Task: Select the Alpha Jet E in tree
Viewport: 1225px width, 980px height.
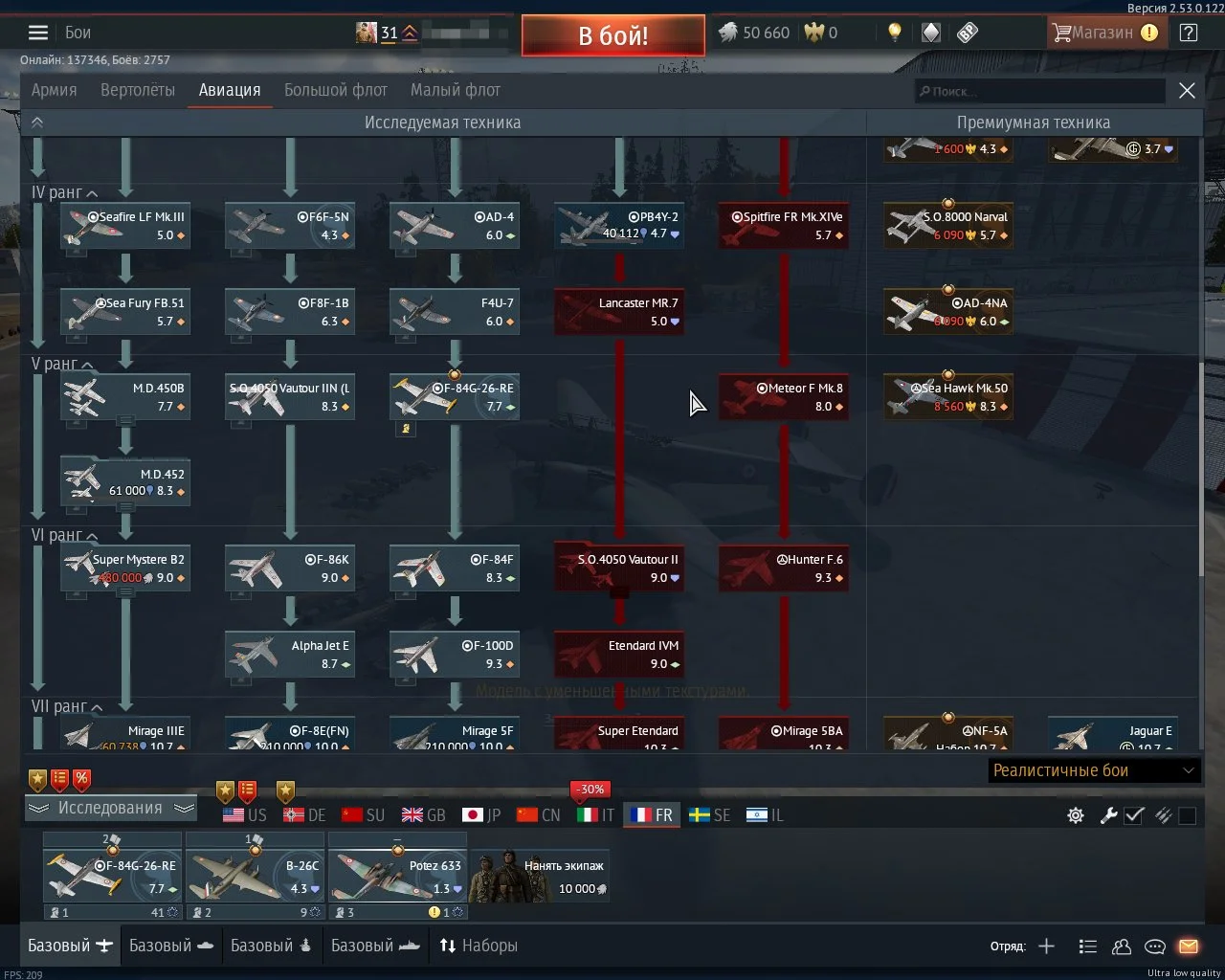Action: pos(290,655)
